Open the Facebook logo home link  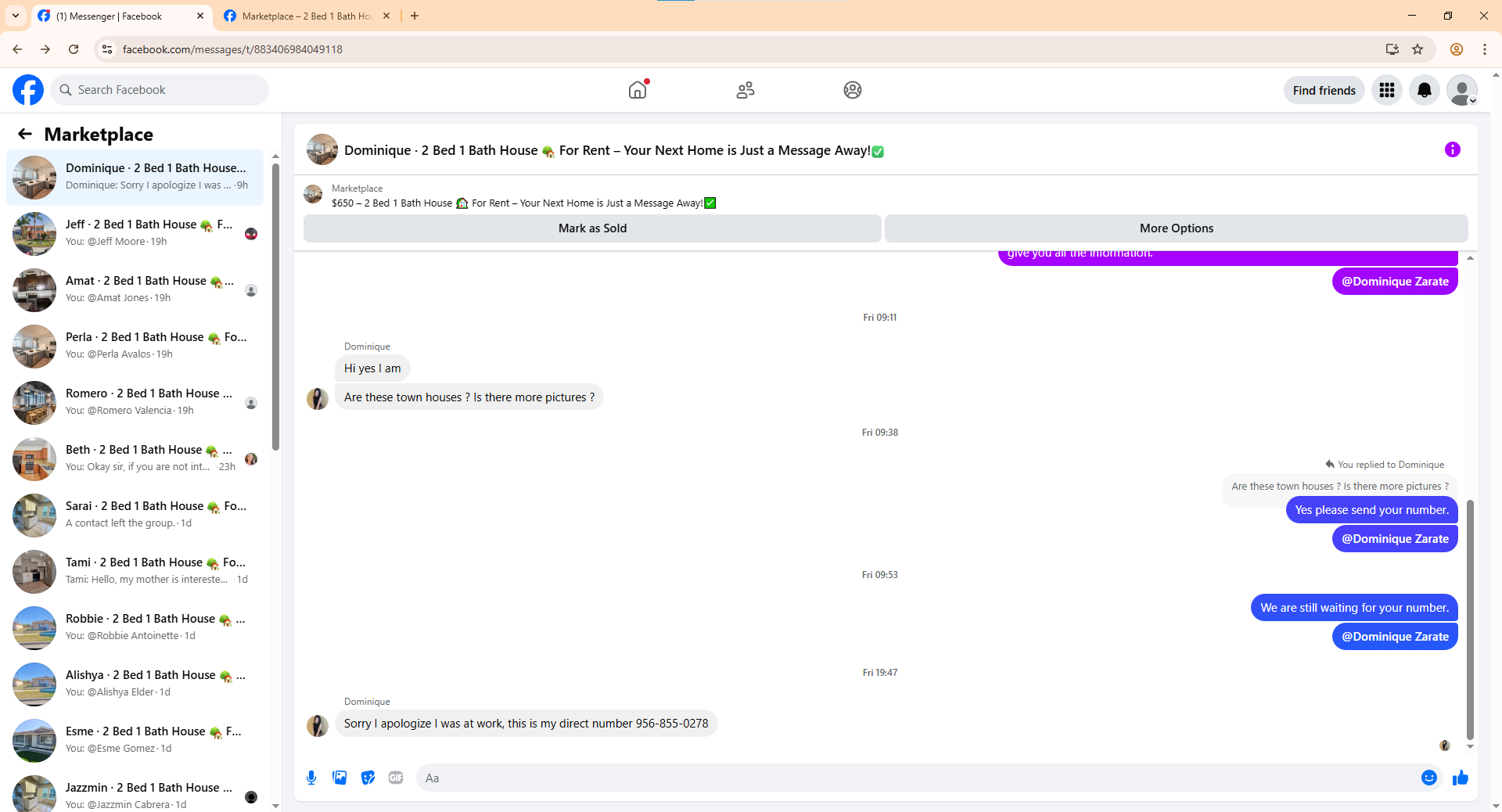[28, 90]
